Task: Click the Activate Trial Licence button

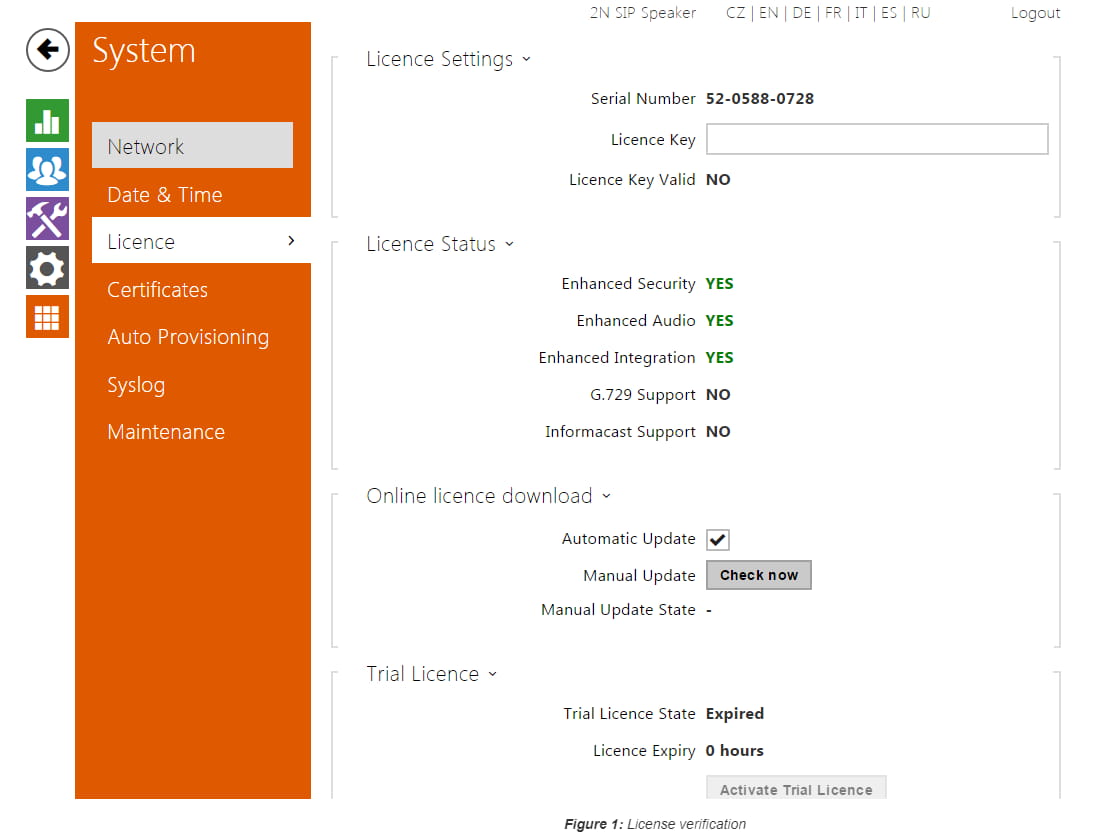Action: pos(796,788)
